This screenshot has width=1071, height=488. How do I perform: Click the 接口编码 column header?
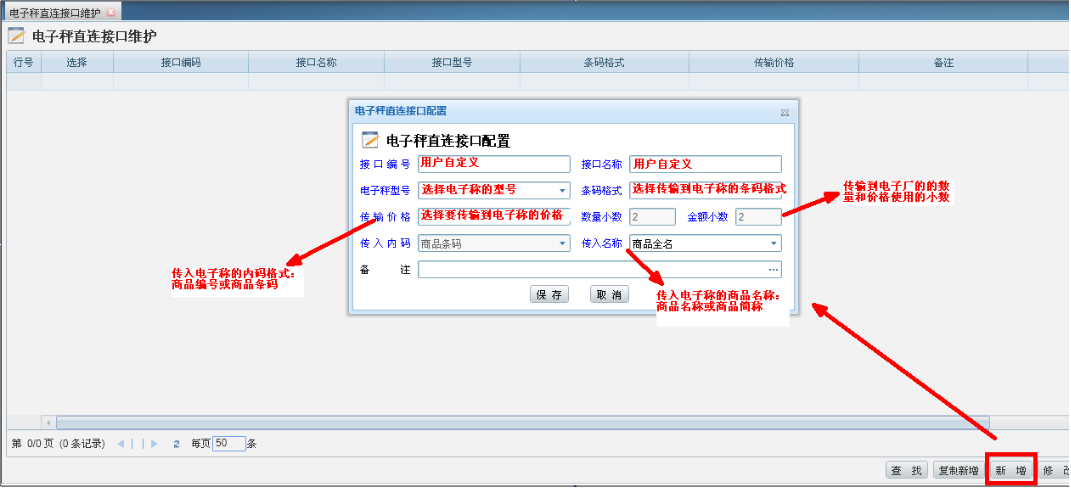[x=181, y=62]
